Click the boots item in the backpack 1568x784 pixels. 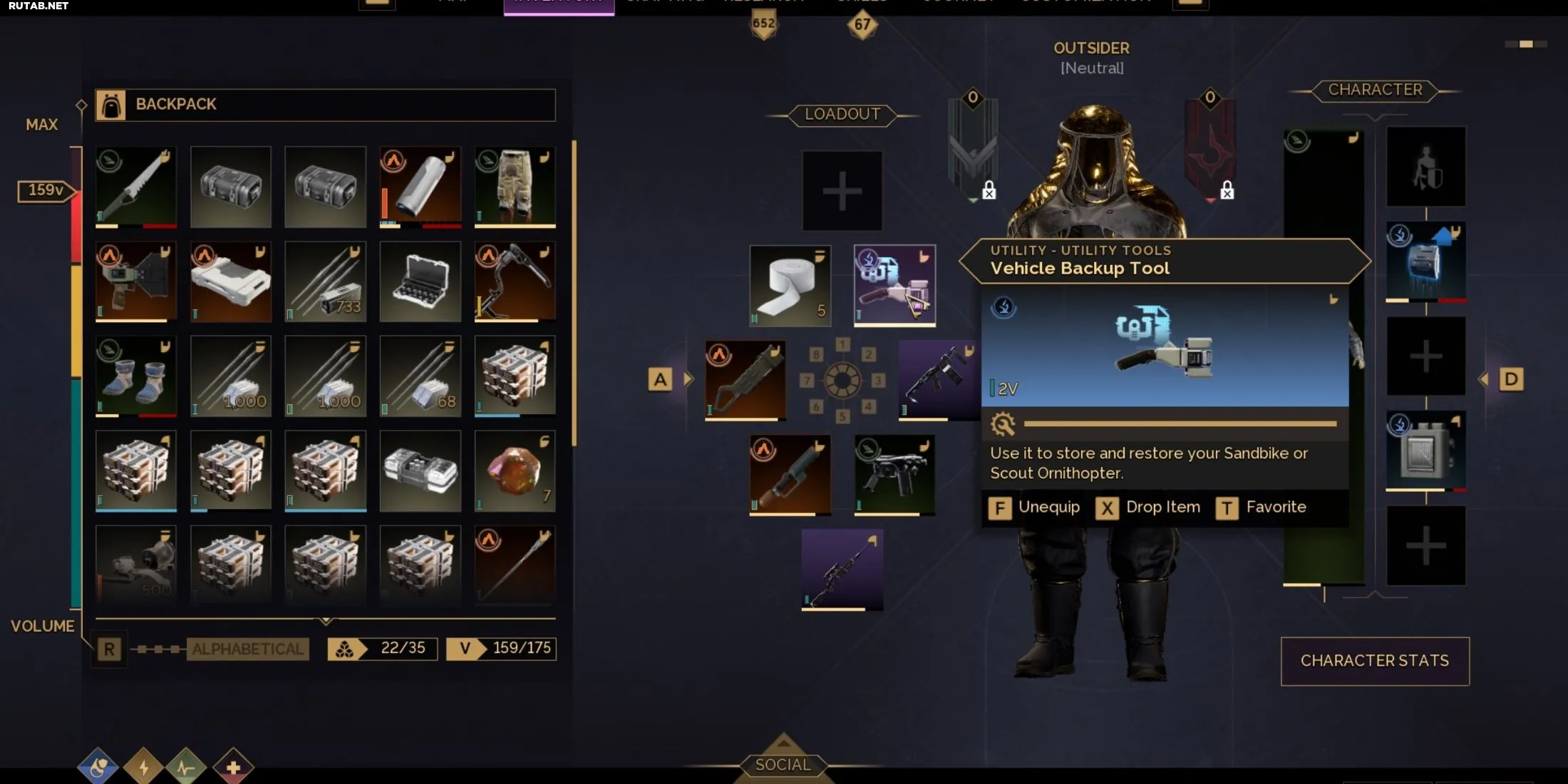[135, 376]
